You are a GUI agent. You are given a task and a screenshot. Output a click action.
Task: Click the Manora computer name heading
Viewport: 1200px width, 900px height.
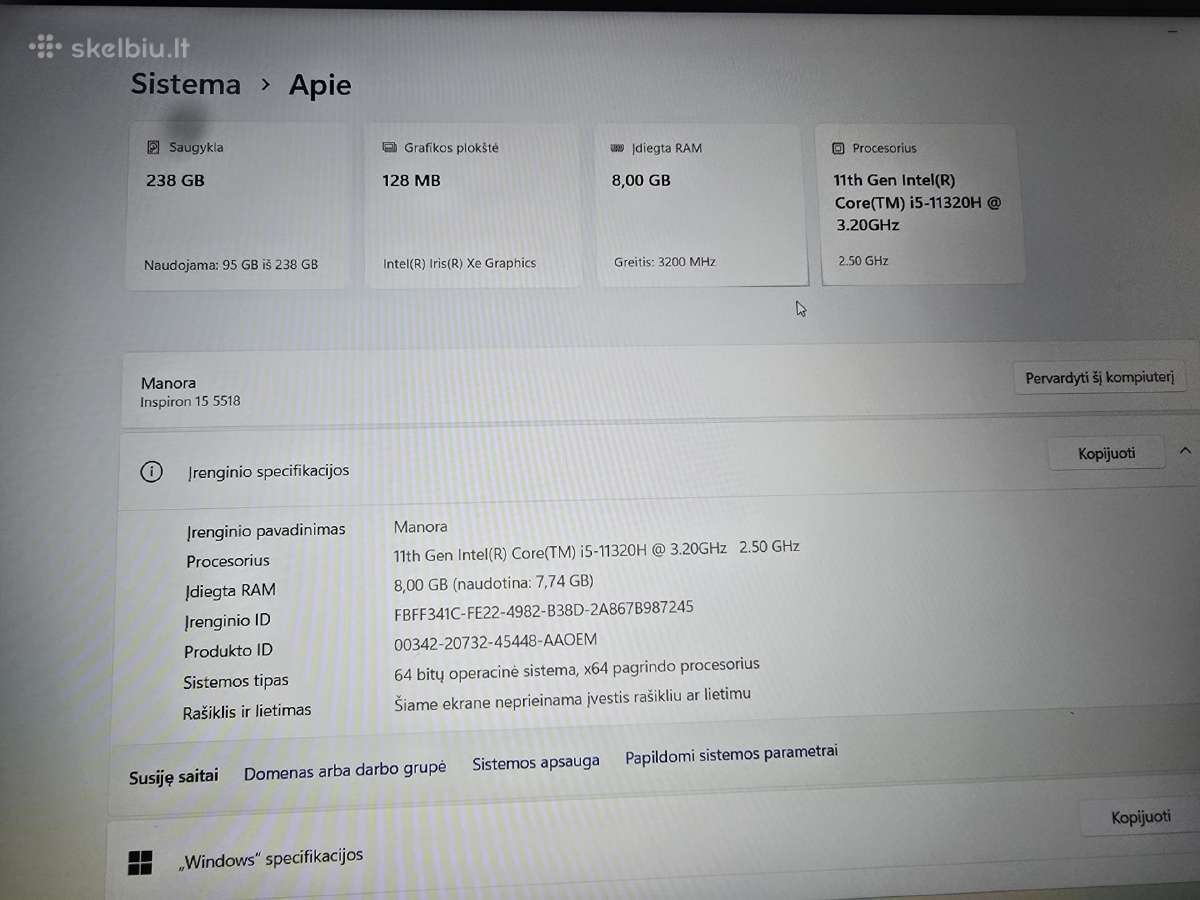[168, 383]
